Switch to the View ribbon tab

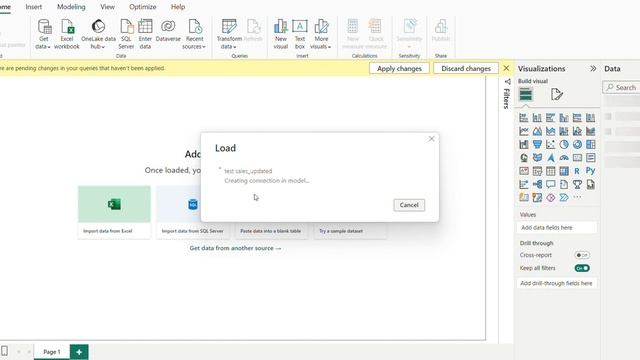pos(107,7)
